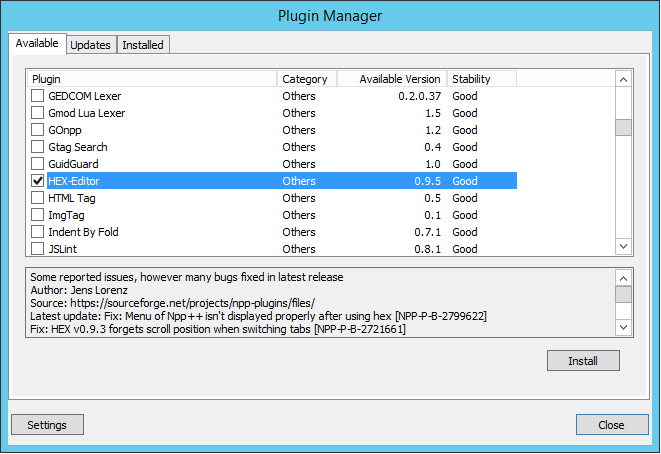Click version 0.2.0.37 cell
Image resolution: width=661 pixels, height=454 pixels.
[x=419, y=96]
